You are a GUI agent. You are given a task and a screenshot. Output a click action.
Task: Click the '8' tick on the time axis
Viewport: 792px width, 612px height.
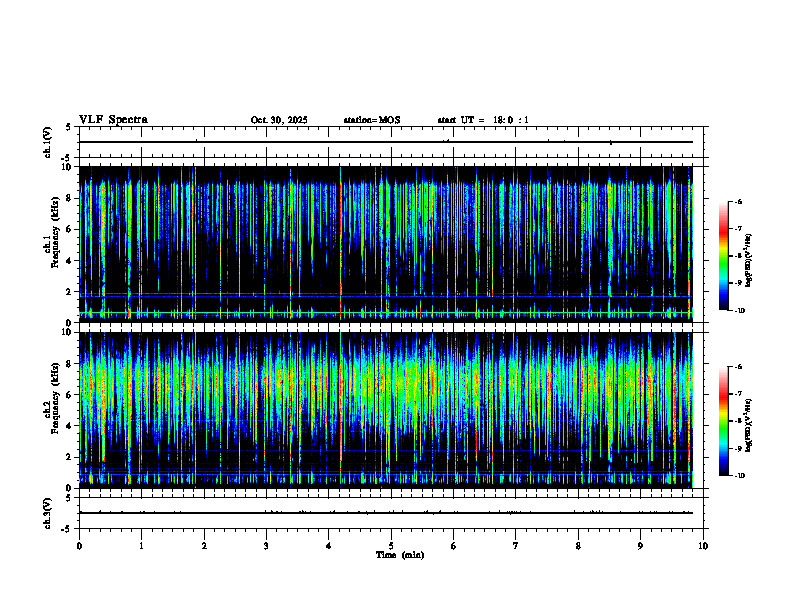point(578,546)
